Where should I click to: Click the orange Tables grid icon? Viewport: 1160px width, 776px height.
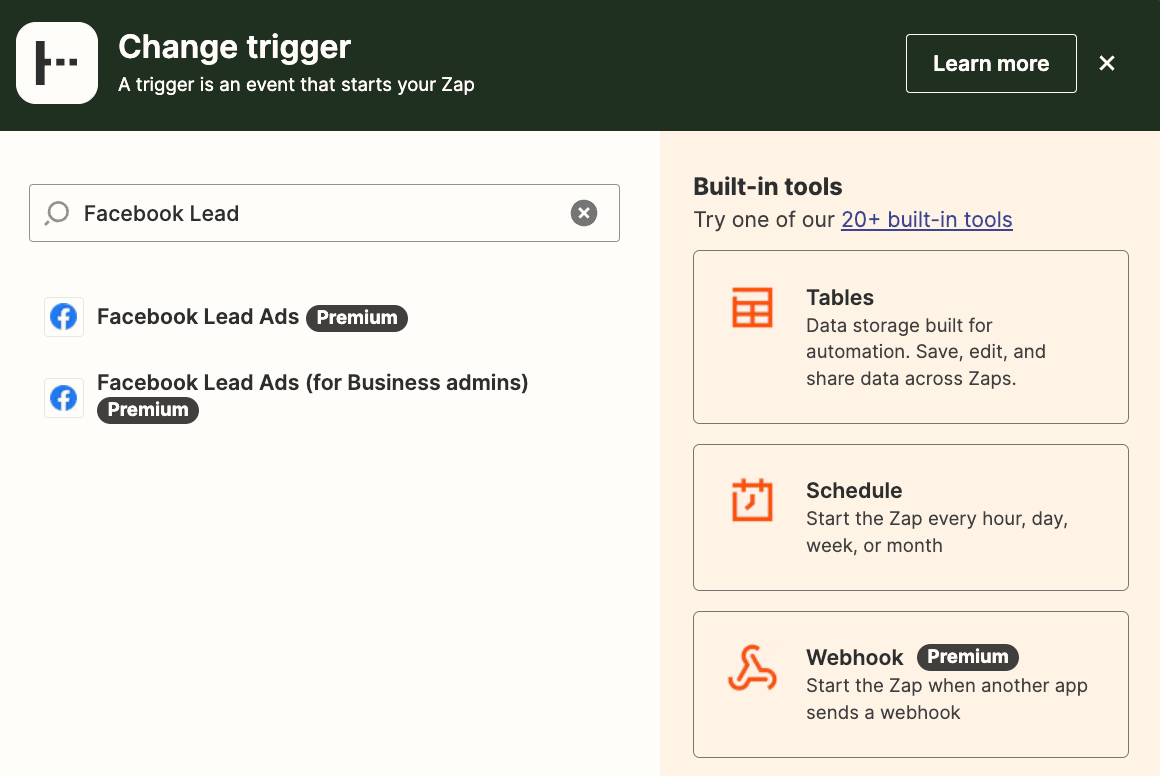pos(752,307)
